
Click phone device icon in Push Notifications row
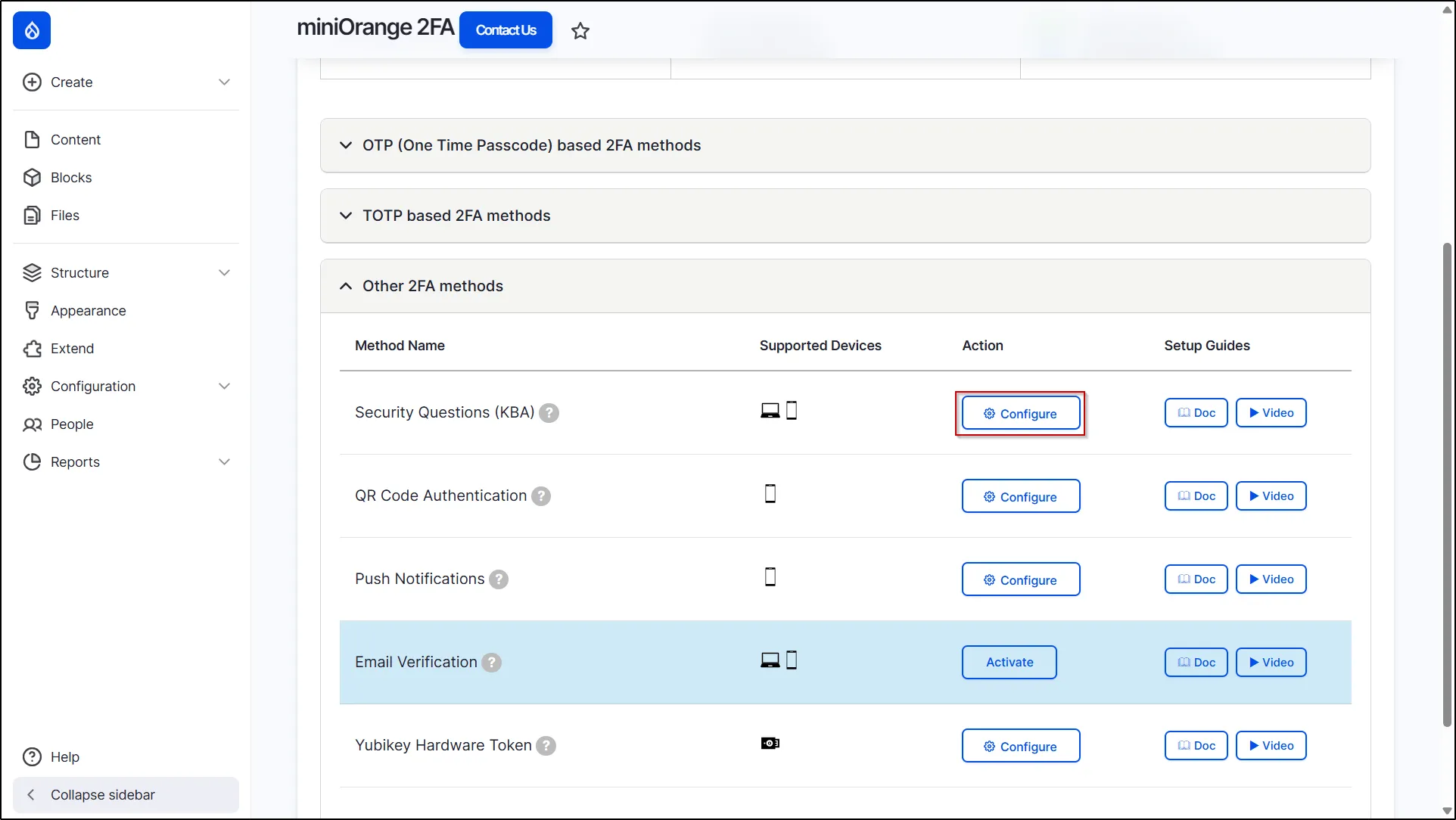pyautogui.click(x=770, y=577)
